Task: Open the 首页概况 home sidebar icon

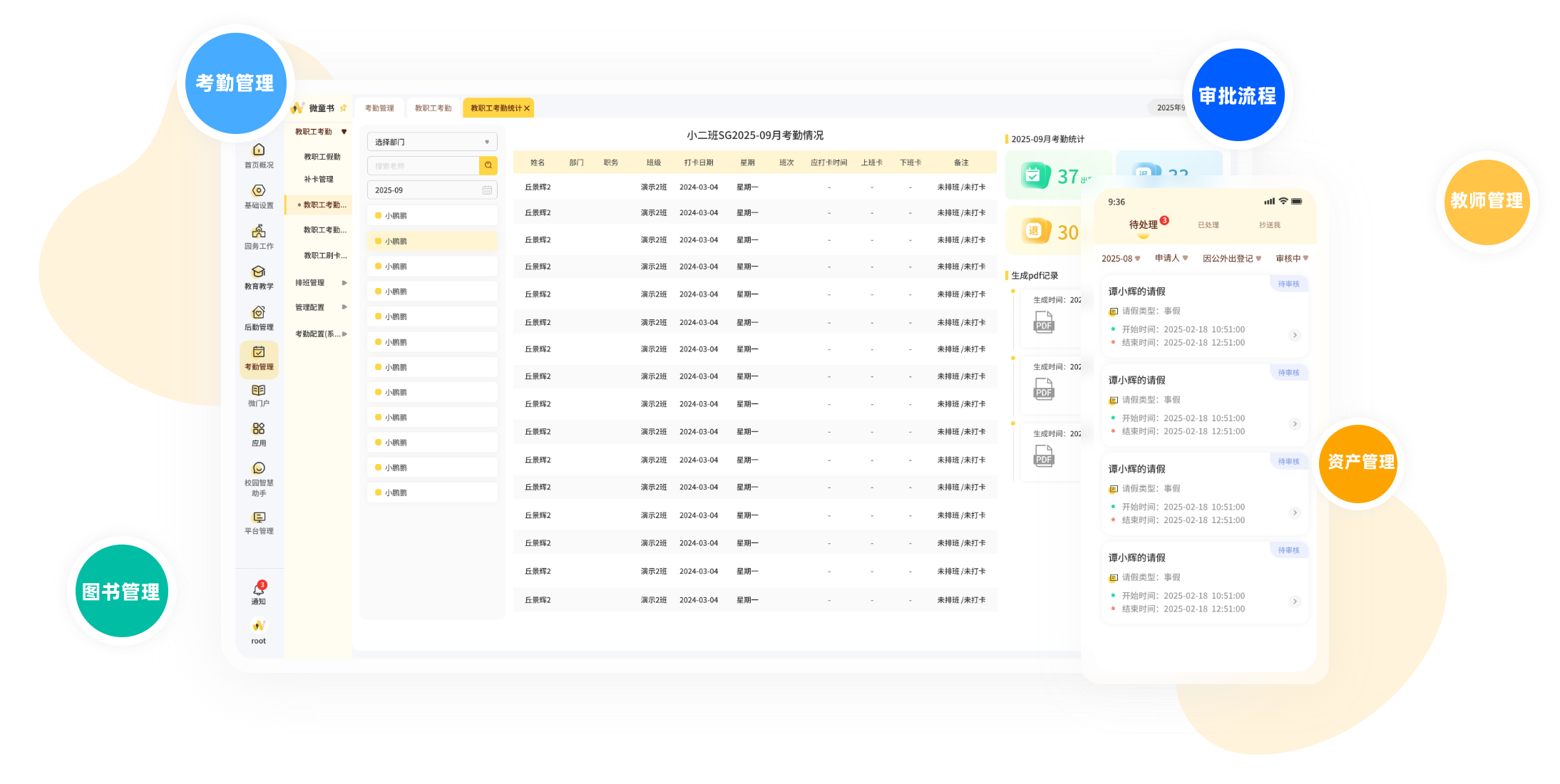Action: (259, 150)
